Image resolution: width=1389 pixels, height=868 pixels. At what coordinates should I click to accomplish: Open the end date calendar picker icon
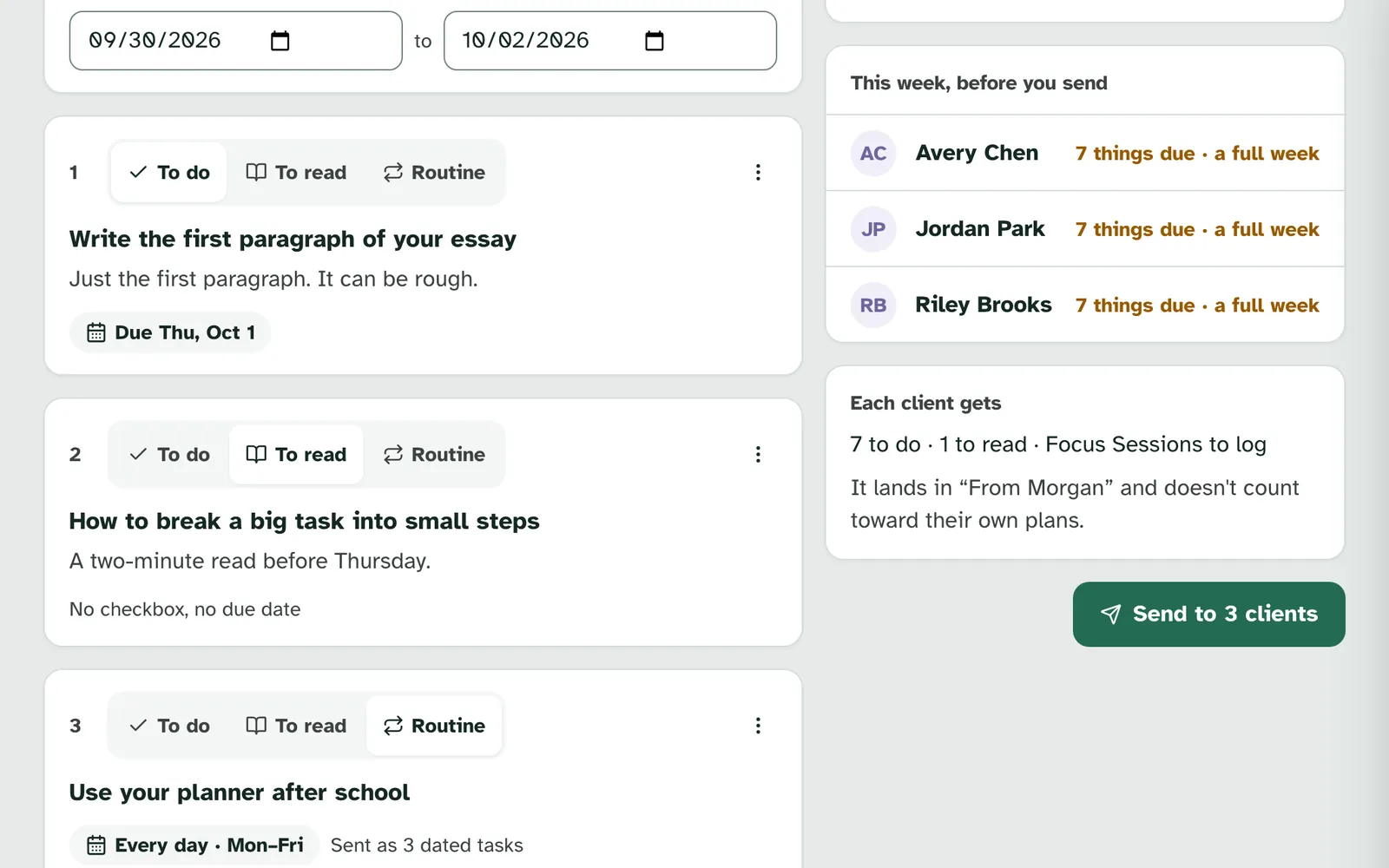[x=655, y=41]
